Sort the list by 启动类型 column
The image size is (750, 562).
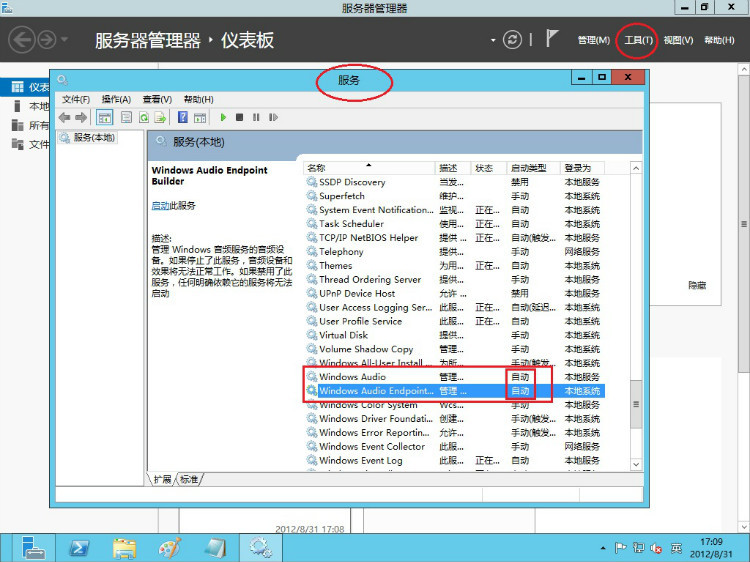pos(528,168)
